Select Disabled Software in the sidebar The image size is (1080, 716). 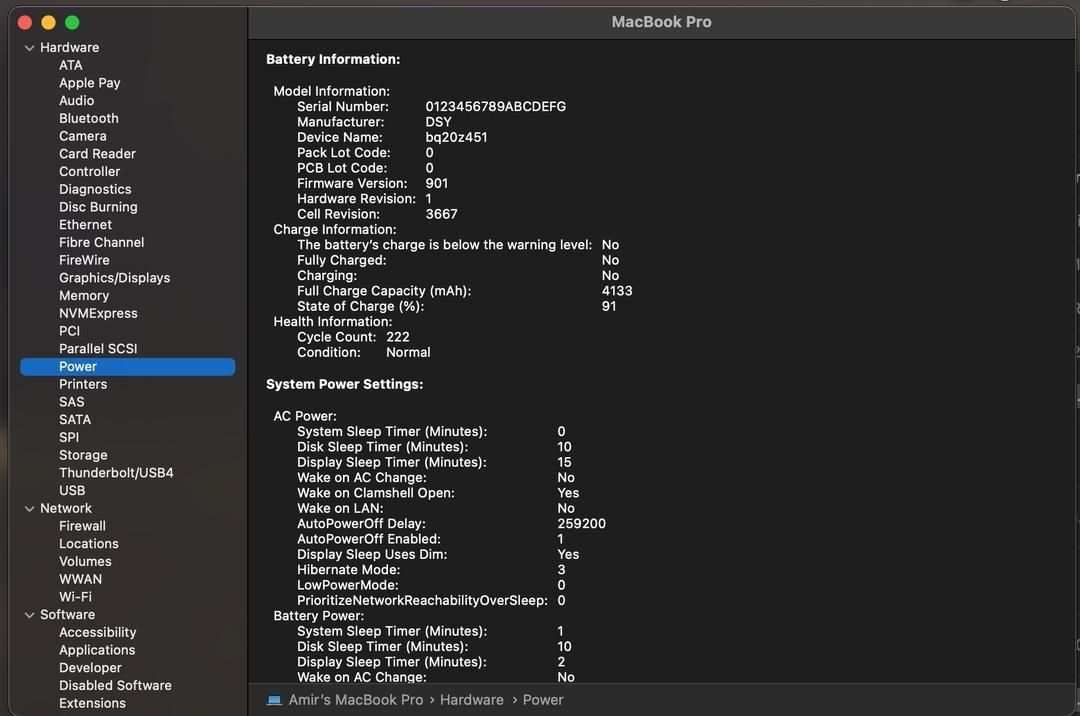pos(116,686)
